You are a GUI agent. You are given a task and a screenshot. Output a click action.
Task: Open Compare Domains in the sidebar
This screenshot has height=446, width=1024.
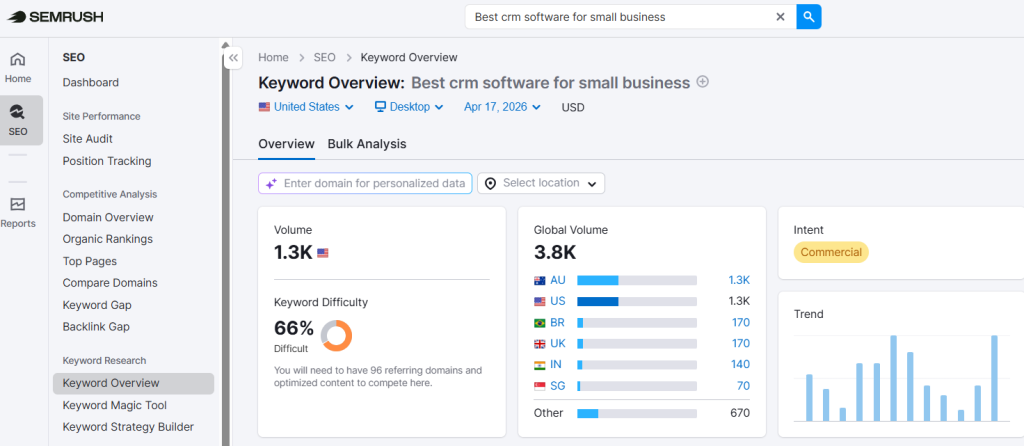110,283
